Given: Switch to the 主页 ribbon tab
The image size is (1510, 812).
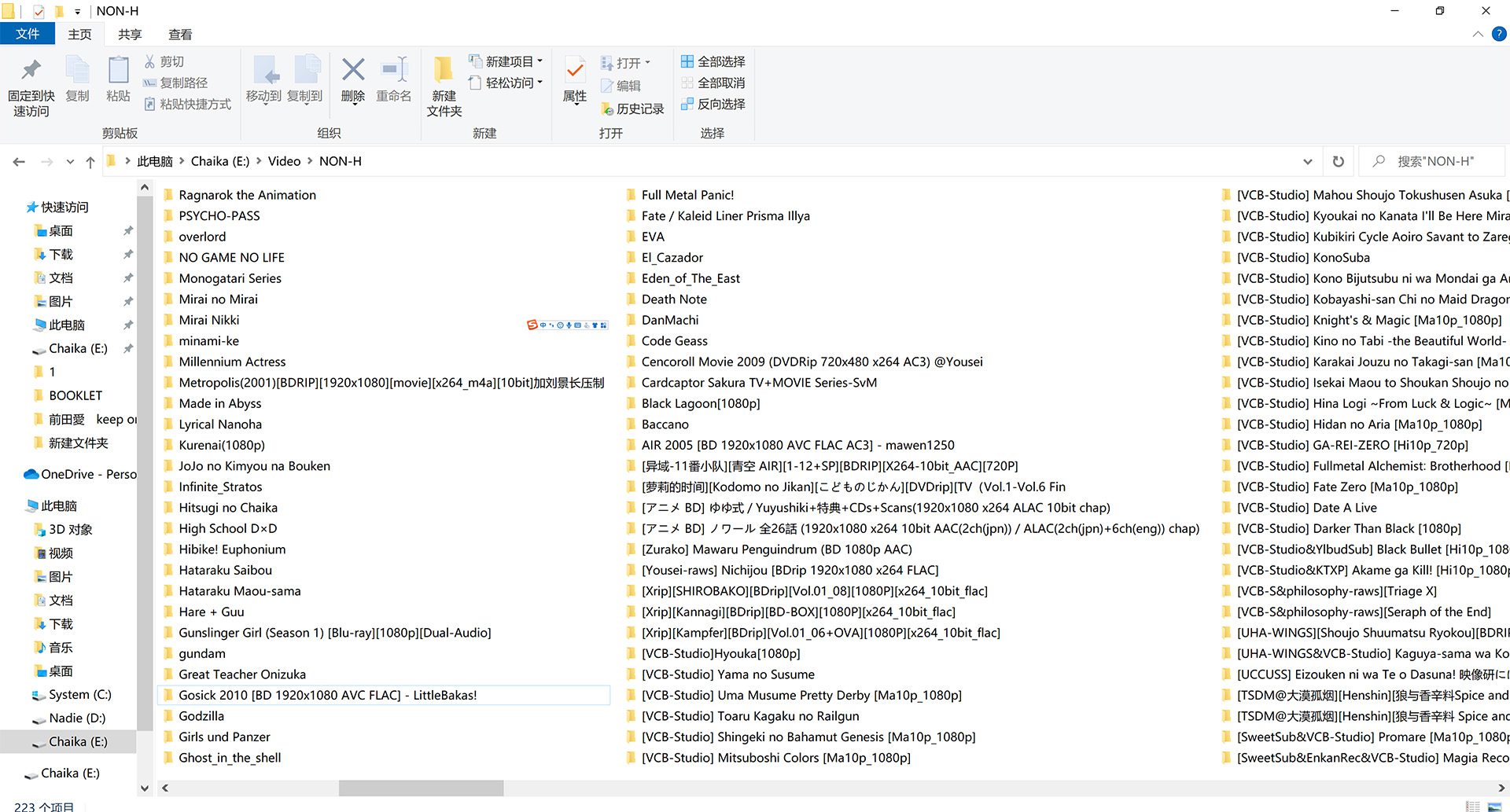Looking at the screenshot, I should [79, 35].
